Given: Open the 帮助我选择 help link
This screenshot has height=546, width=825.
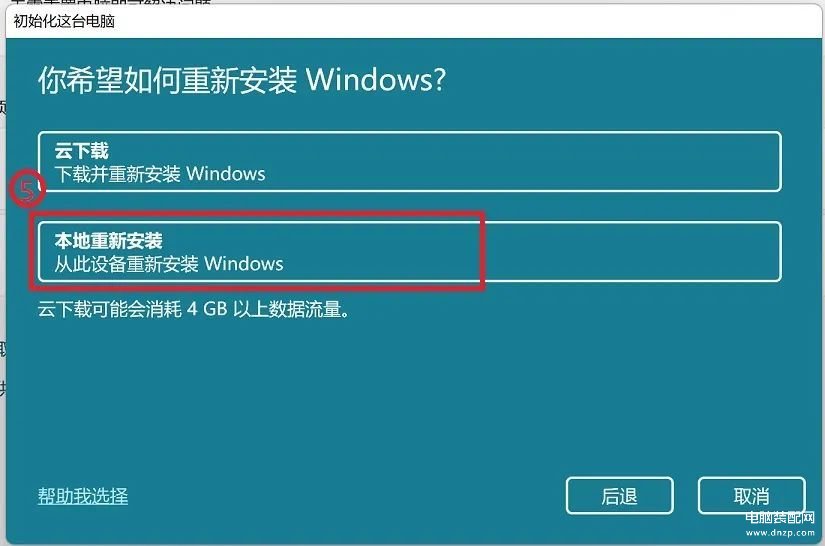Looking at the screenshot, I should point(83,496).
